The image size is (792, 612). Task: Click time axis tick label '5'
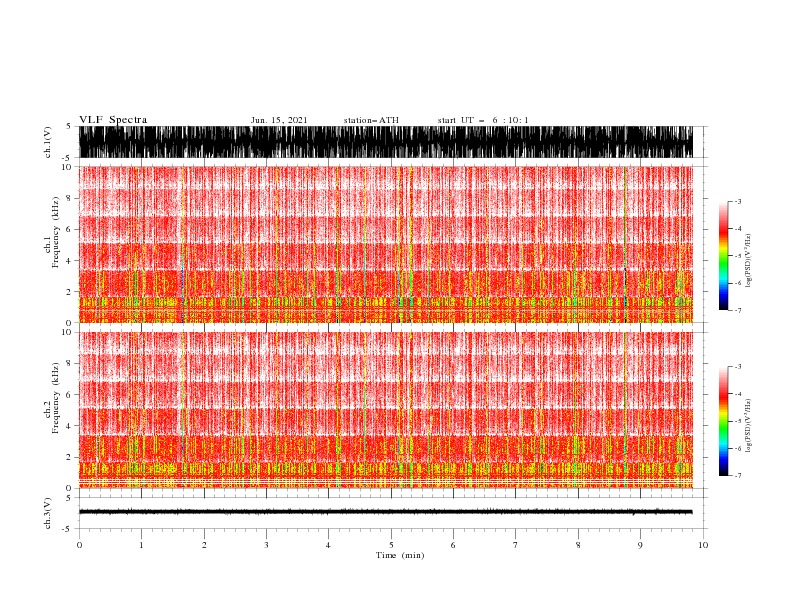pyautogui.click(x=391, y=545)
